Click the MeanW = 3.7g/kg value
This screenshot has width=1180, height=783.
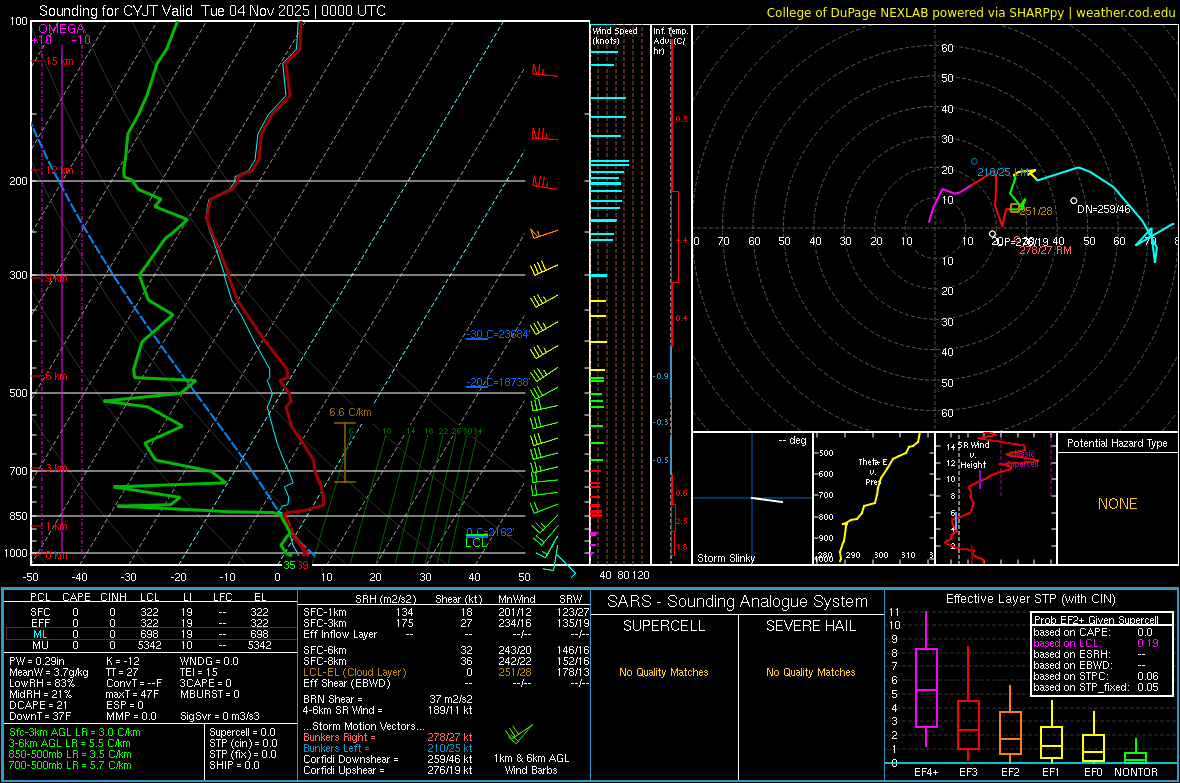[x=49, y=672]
